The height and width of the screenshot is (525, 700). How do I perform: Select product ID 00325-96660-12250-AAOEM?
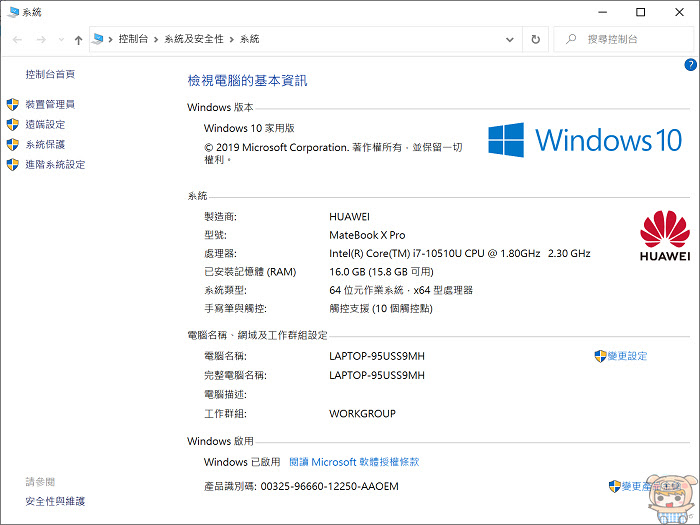(329, 486)
